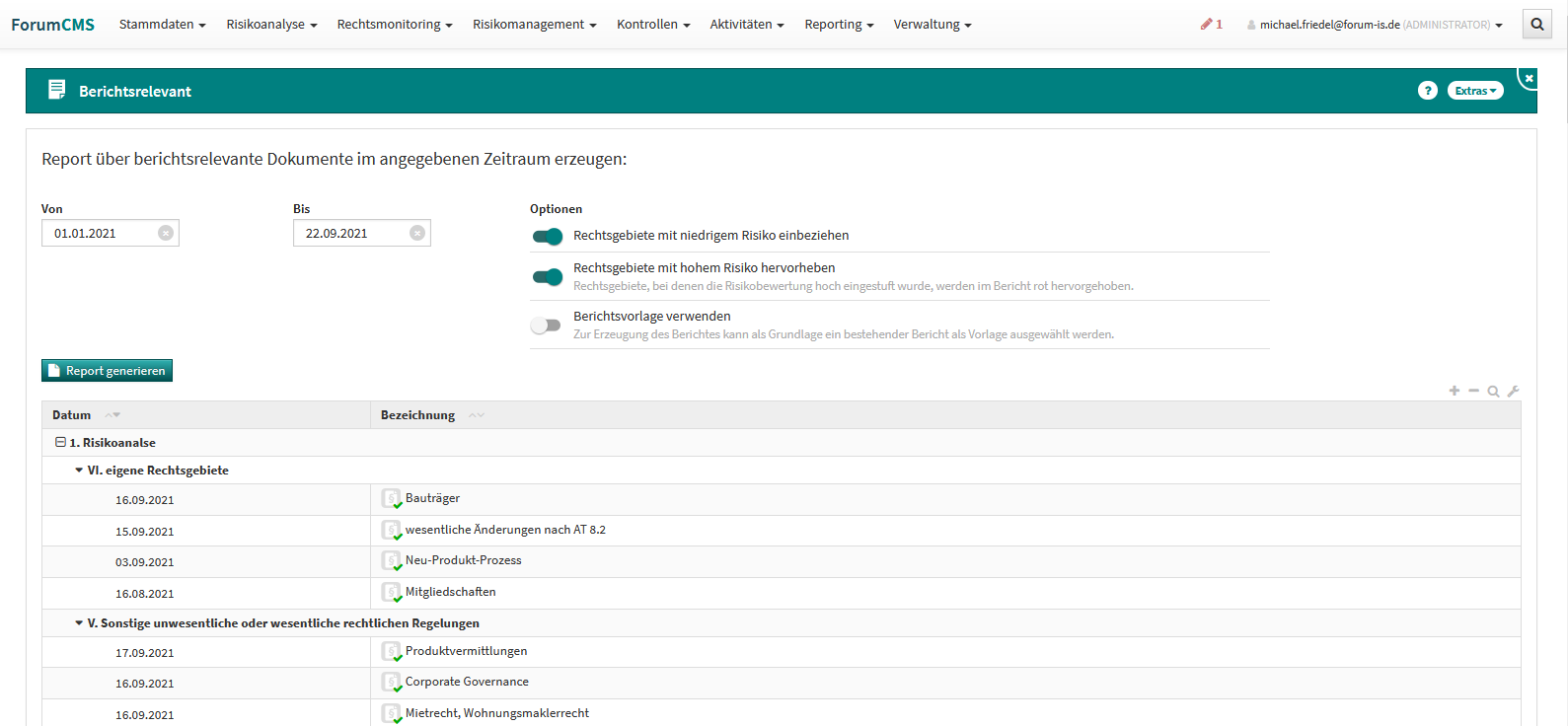Clear the Von date field
The height and width of the screenshot is (726, 1568).
(166, 233)
